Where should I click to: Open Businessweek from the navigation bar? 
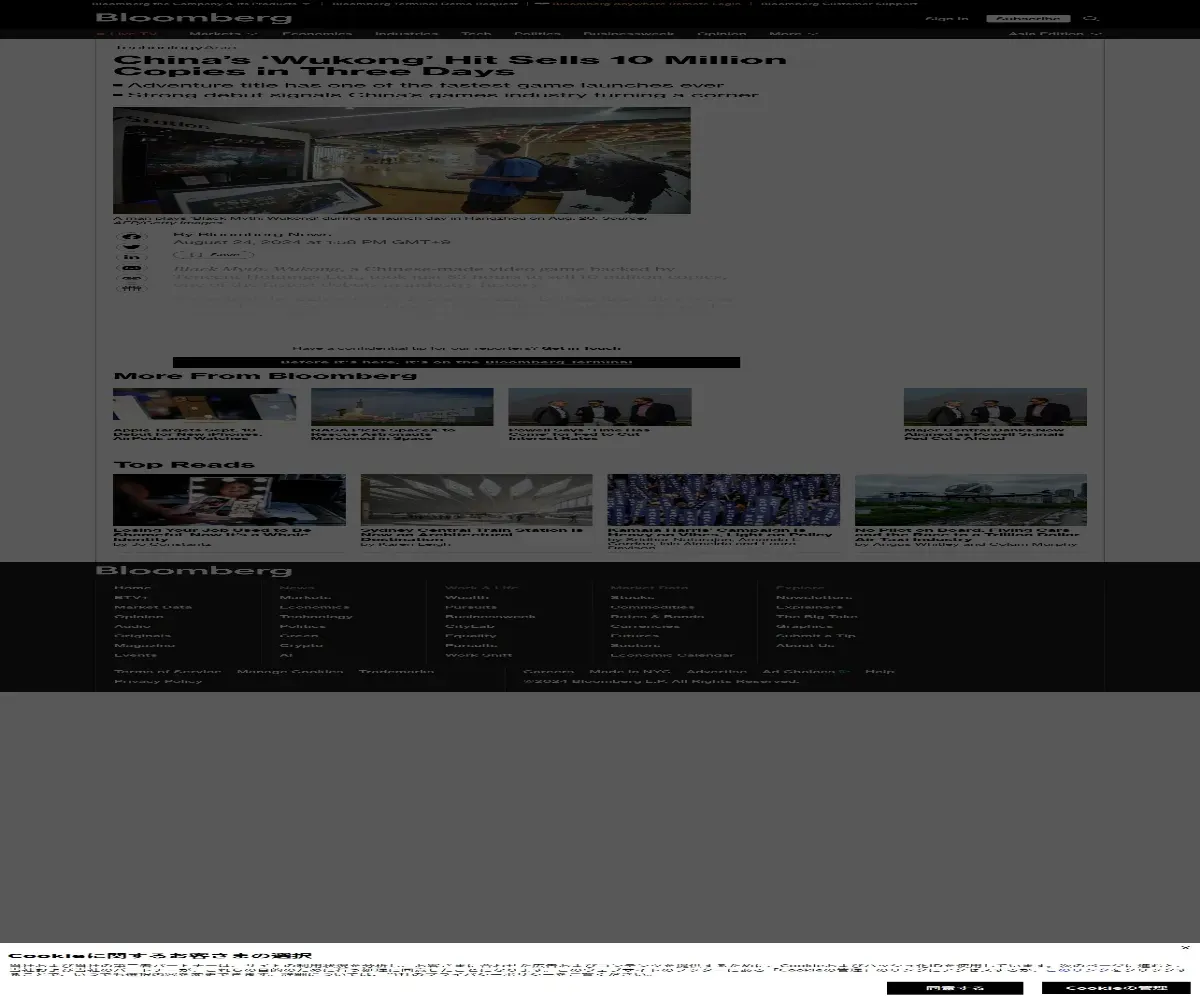pyautogui.click(x=629, y=34)
